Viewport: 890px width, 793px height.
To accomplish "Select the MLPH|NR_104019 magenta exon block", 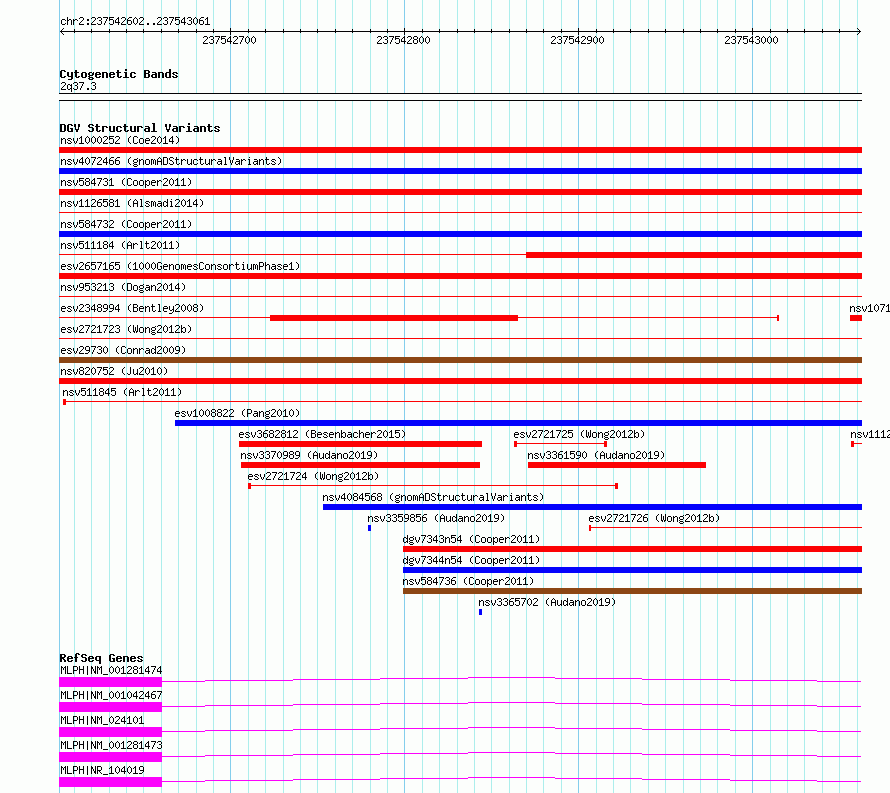I will 111,782.
